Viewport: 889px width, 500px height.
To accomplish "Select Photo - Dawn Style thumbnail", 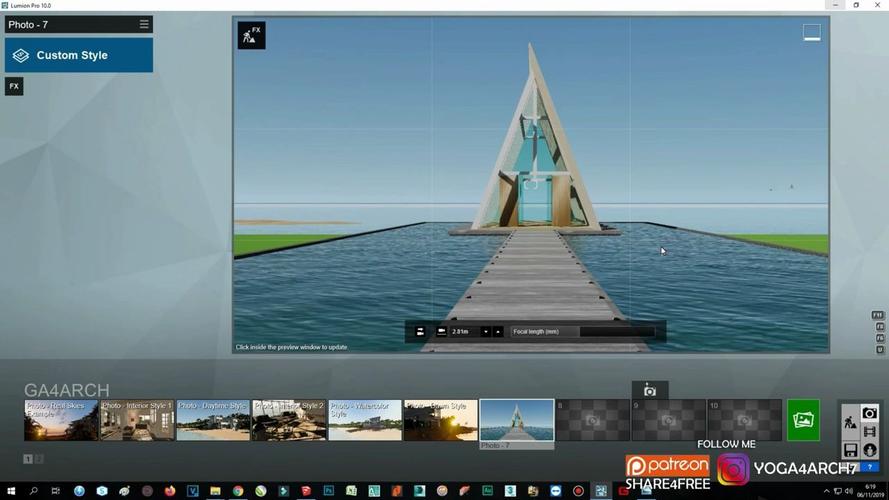I will point(441,420).
